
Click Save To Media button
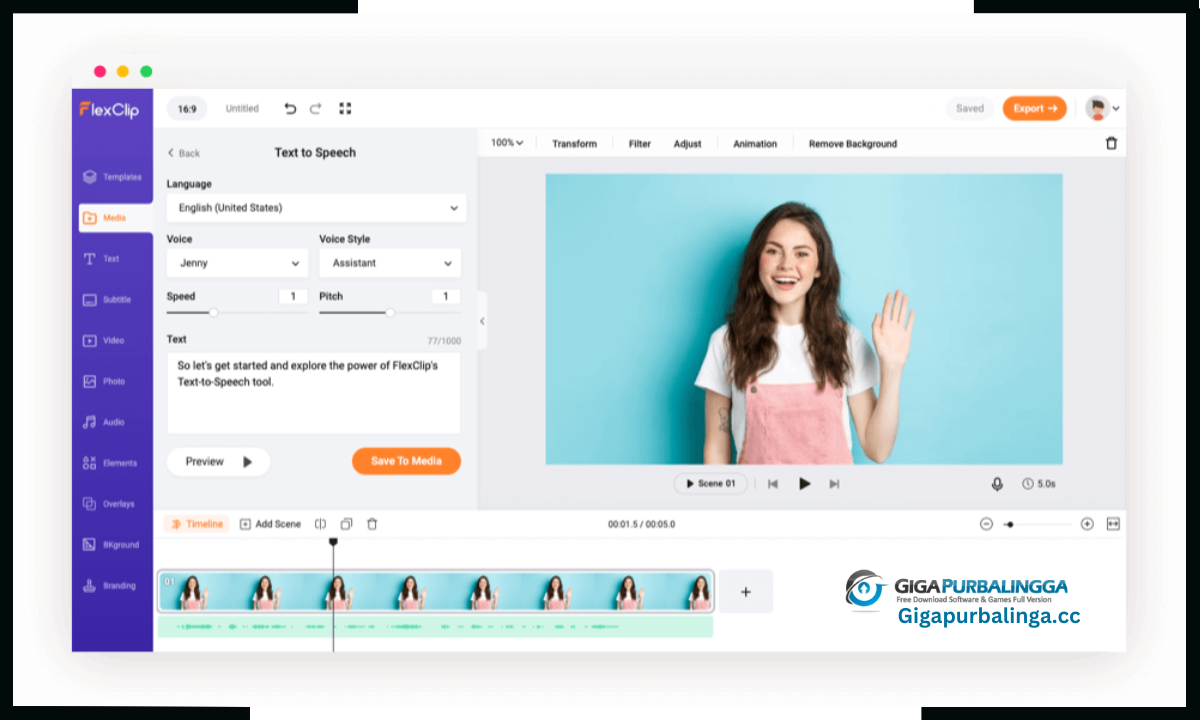(406, 461)
